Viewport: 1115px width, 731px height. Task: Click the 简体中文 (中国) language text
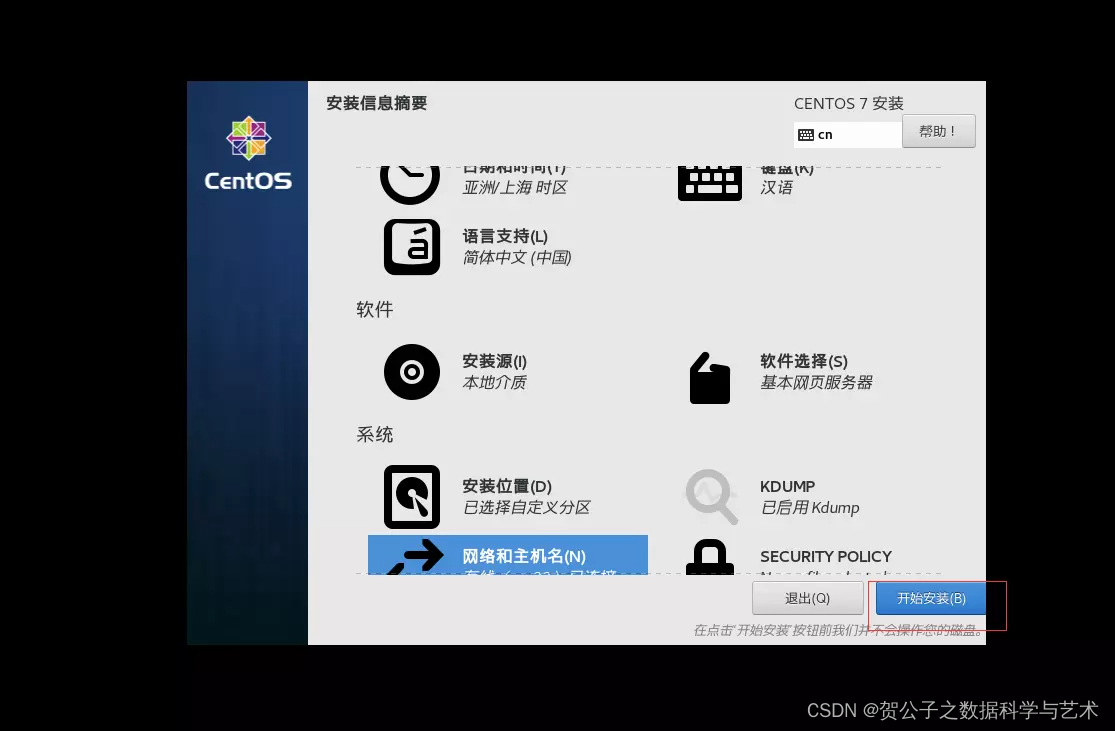click(517, 257)
